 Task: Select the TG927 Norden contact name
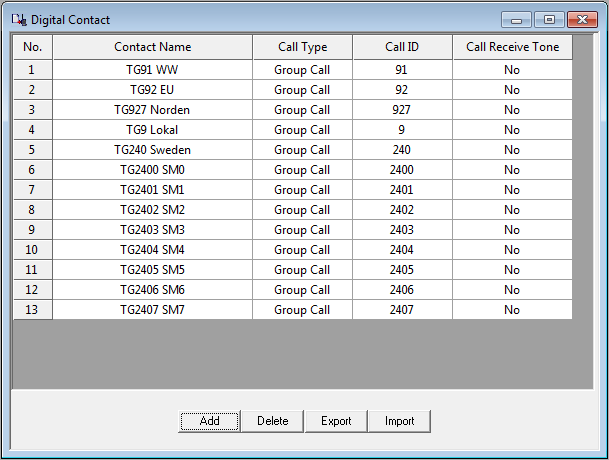152,110
